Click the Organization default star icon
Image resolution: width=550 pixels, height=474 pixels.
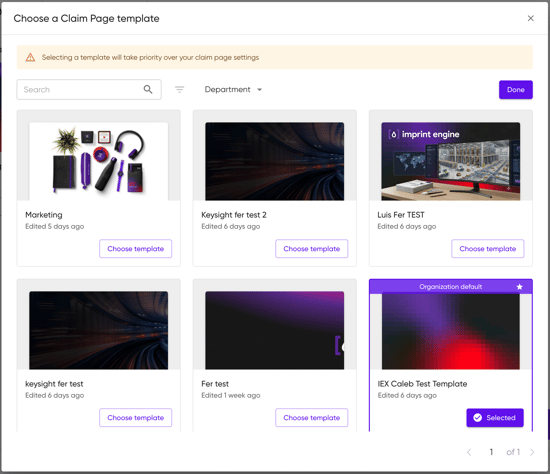519,287
